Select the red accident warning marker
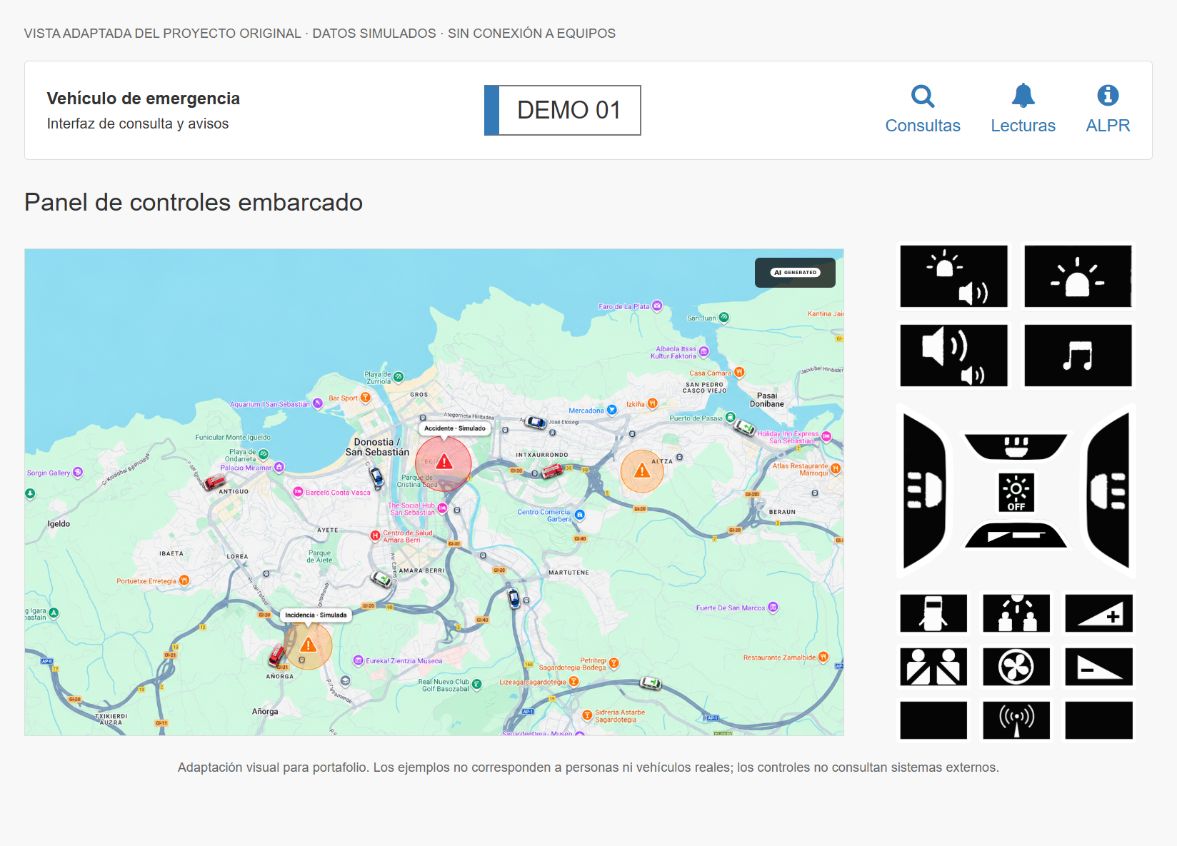The image size is (1177, 846). point(444,463)
